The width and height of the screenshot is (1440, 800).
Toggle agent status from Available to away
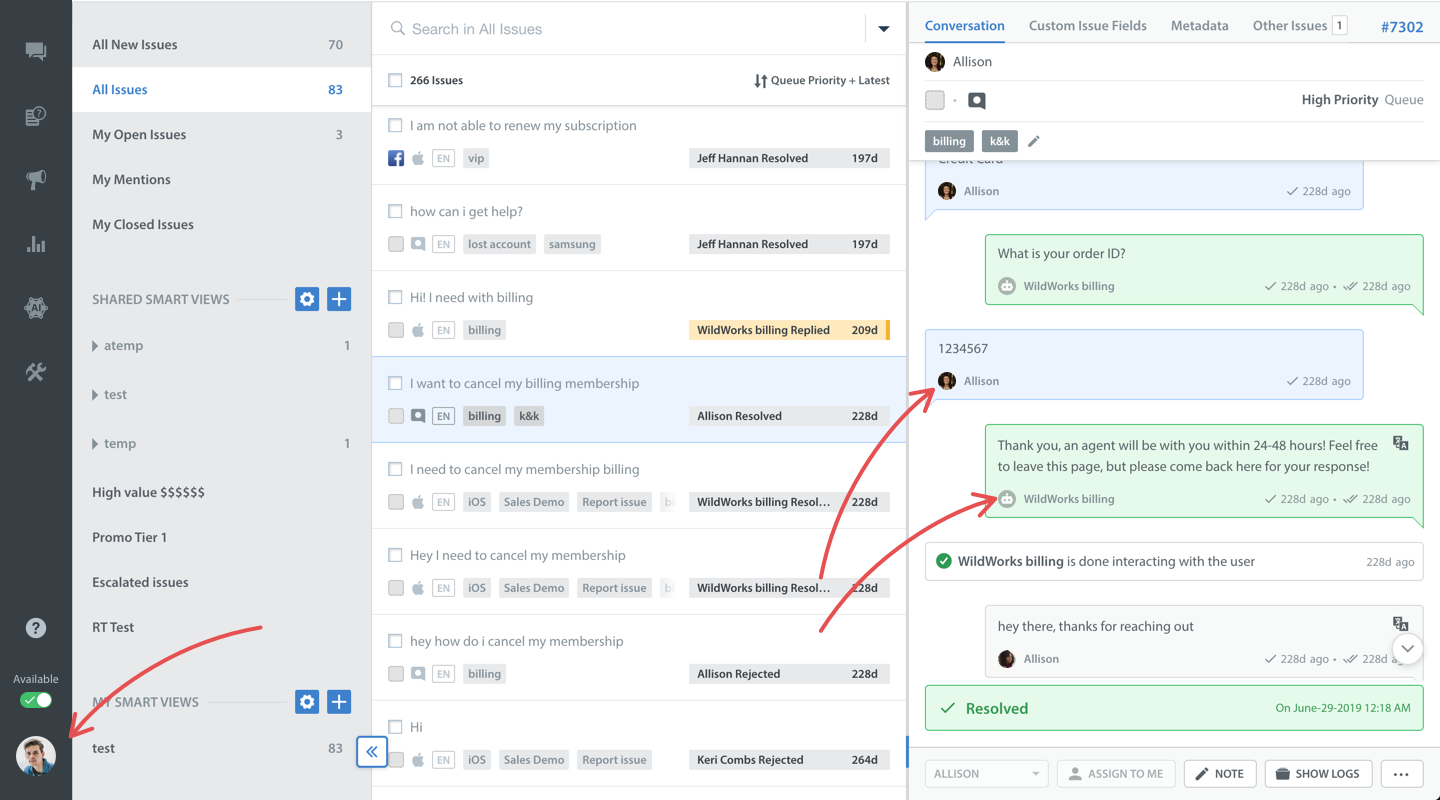click(36, 699)
